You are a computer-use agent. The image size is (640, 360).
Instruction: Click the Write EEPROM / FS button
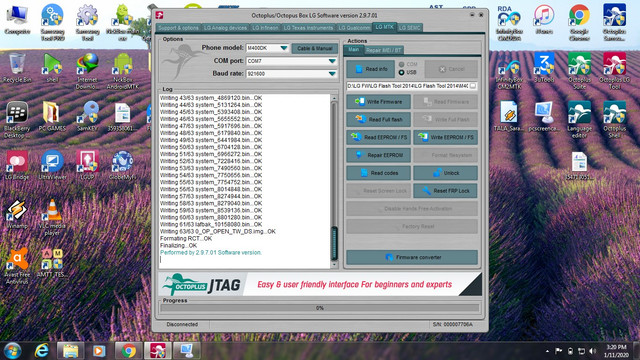pyautogui.click(x=445, y=138)
